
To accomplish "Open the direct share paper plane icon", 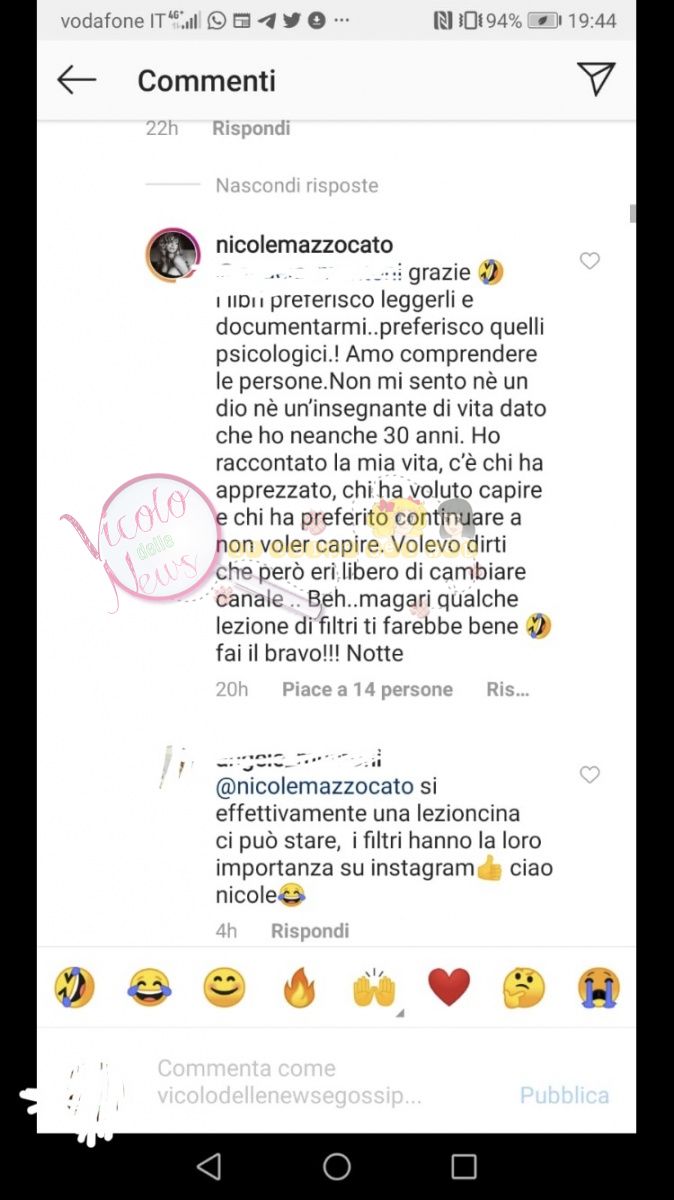I will [596, 79].
